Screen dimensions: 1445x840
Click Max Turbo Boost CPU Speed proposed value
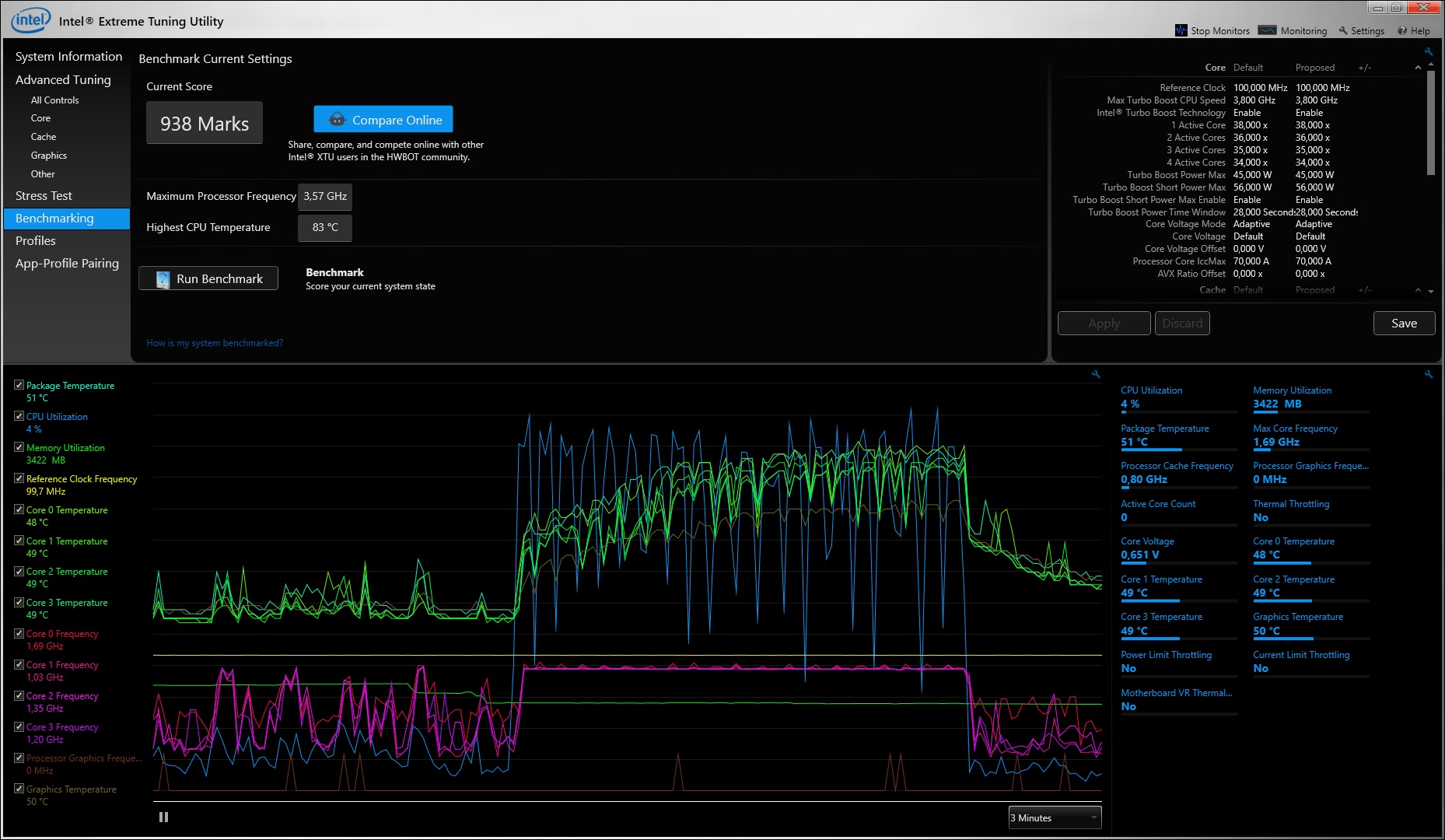(x=1317, y=100)
